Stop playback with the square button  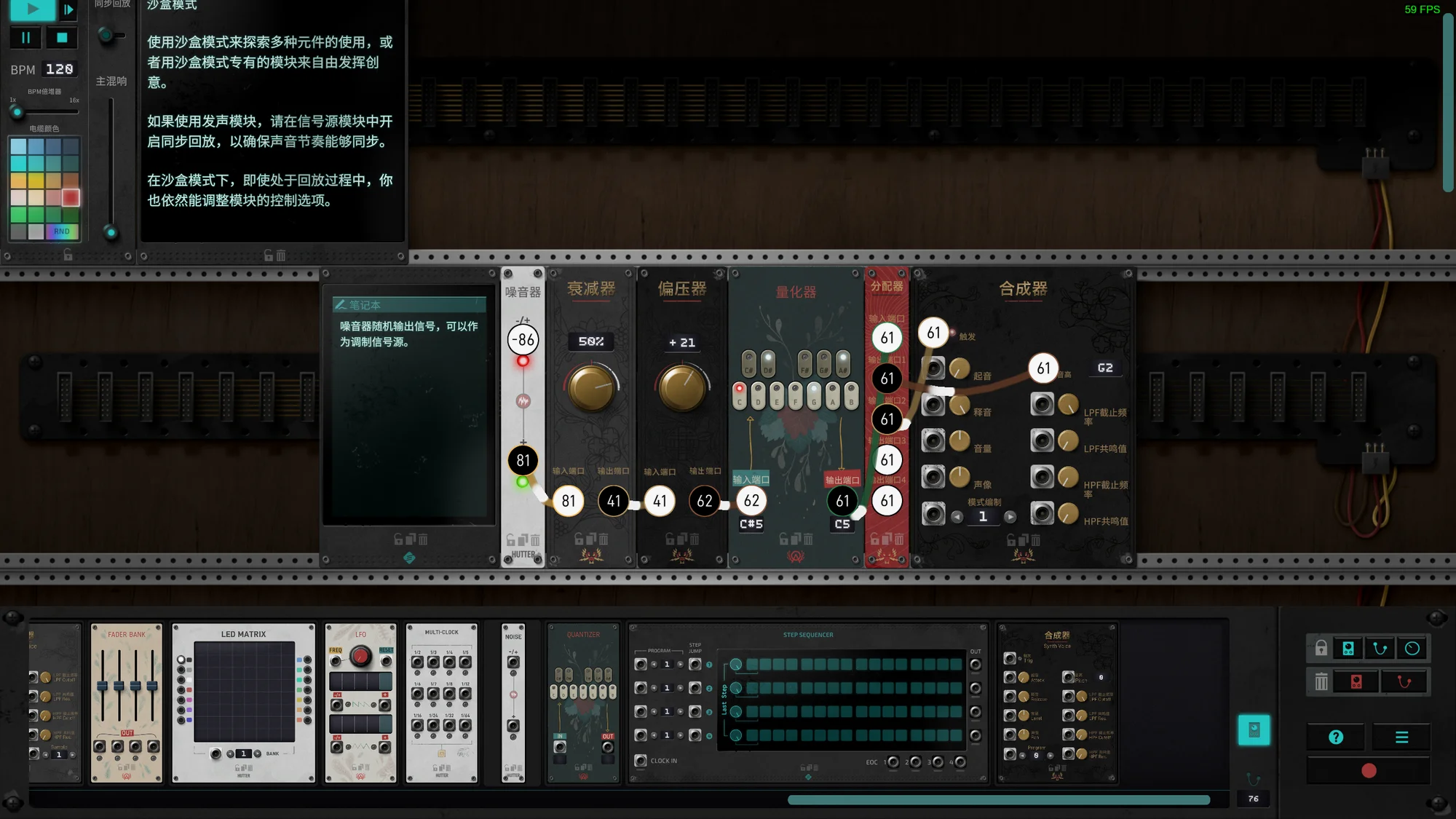(x=62, y=37)
